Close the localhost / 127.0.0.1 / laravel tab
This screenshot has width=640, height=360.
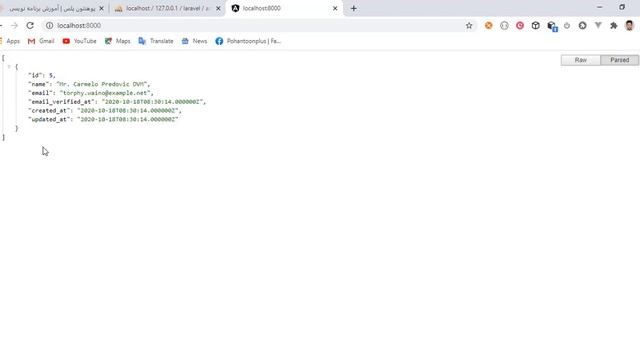[x=218, y=8]
